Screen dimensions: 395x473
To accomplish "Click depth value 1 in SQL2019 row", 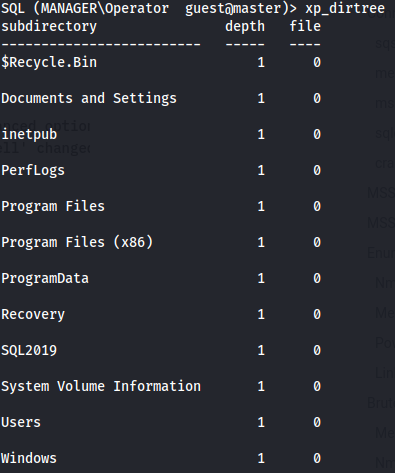I will [261, 350].
